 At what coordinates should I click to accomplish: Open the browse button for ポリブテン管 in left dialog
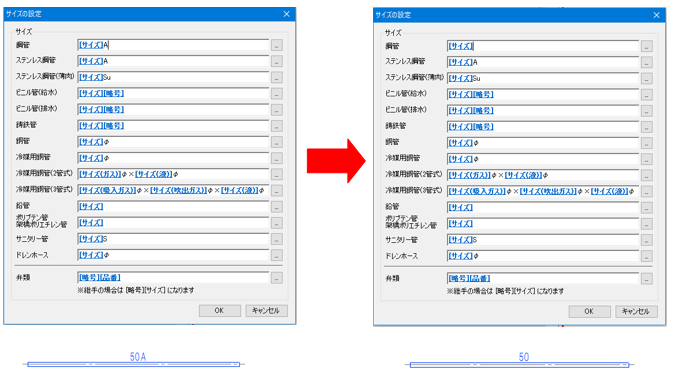click(277, 223)
